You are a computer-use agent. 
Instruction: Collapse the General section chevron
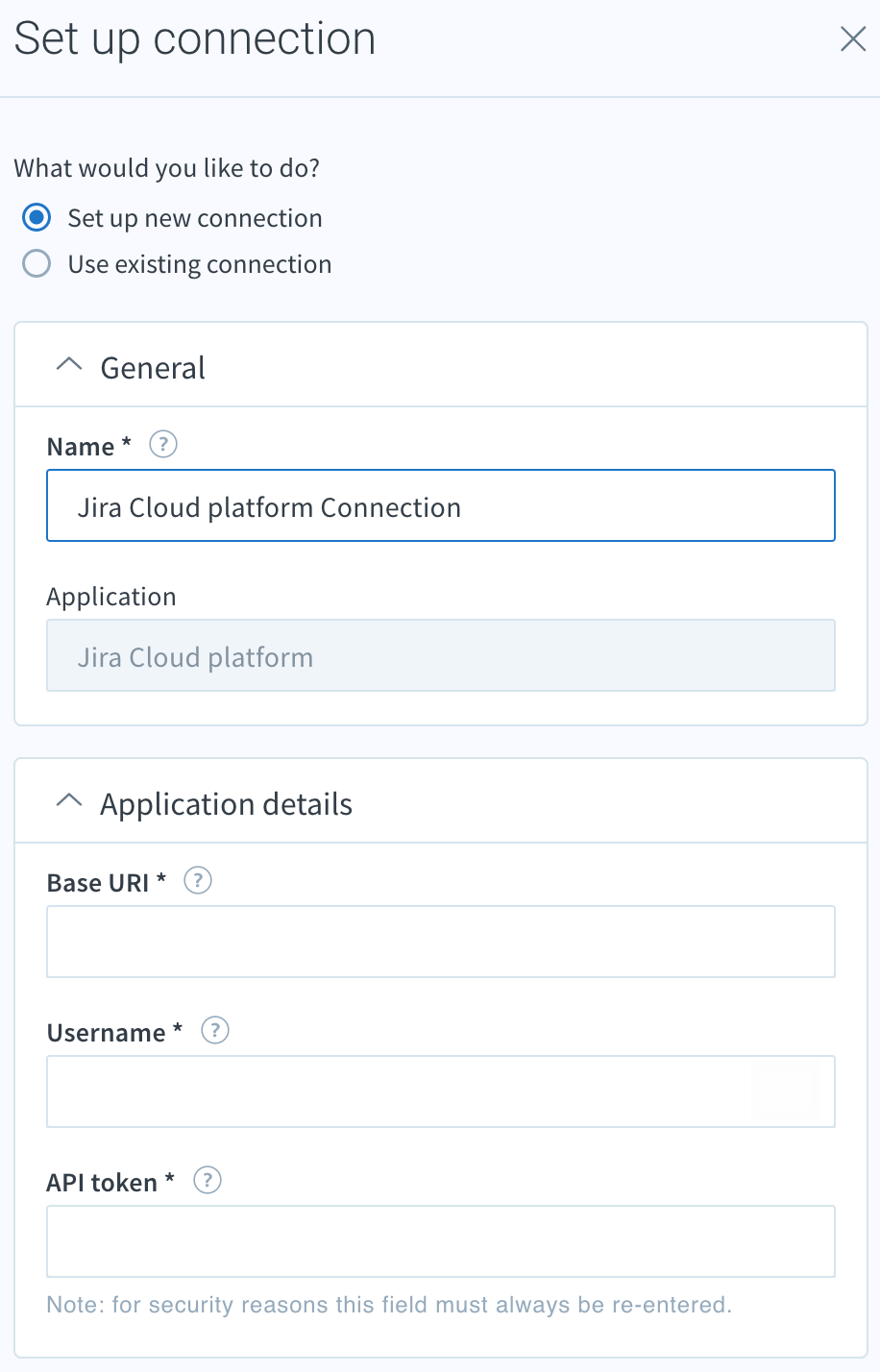(x=69, y=365)
